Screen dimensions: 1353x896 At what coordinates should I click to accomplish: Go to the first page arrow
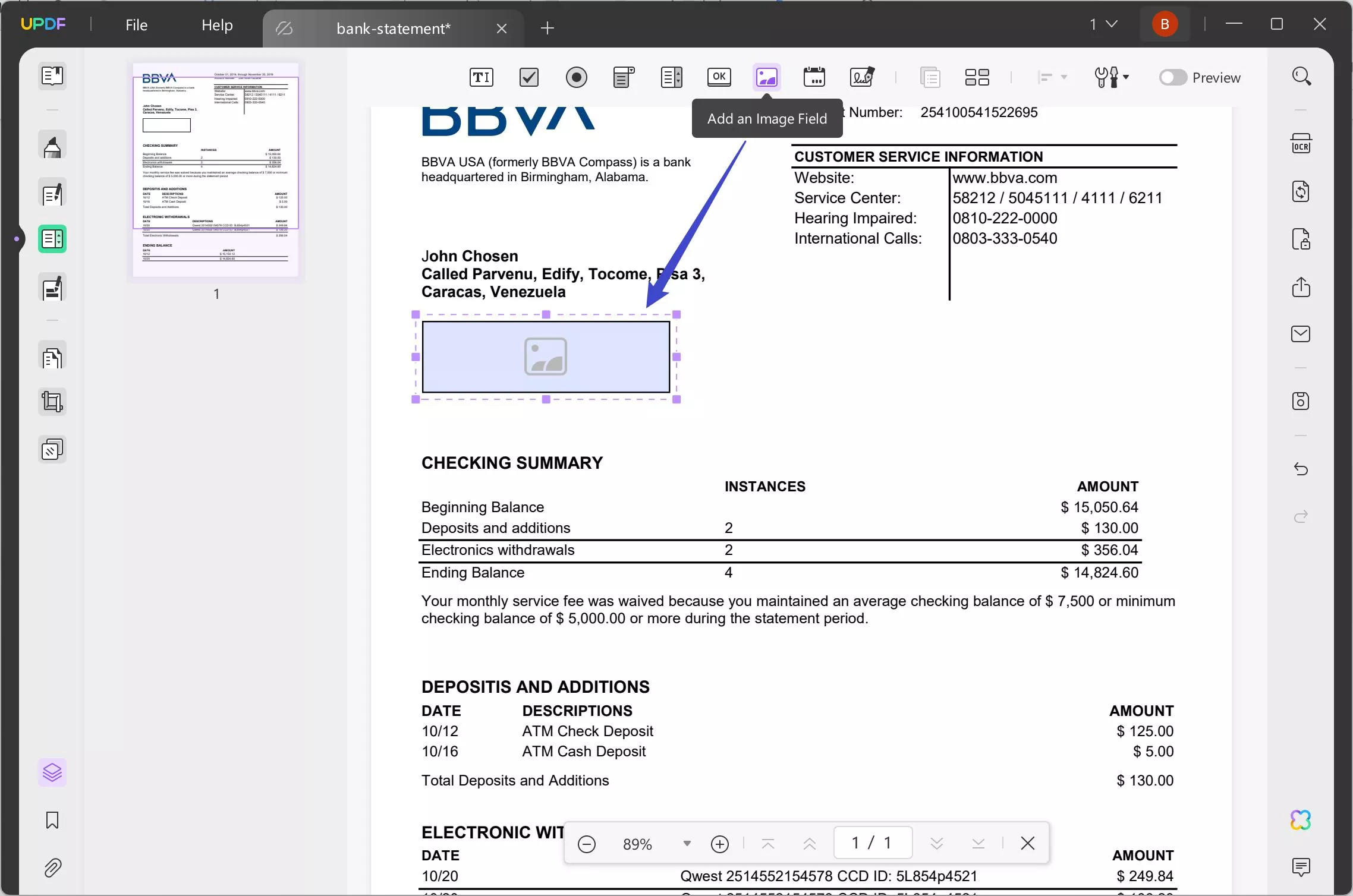click(x=768, y=844)
